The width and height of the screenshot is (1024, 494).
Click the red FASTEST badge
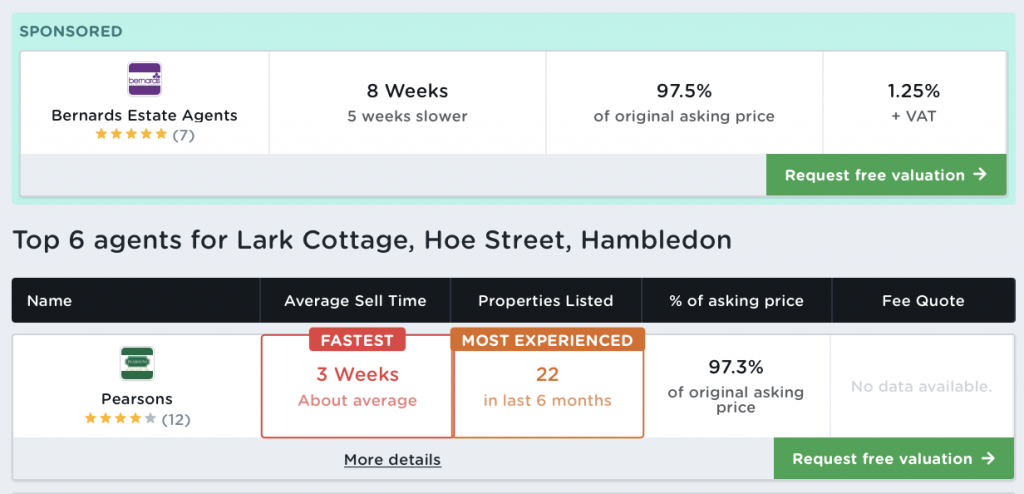click(357, 340)
